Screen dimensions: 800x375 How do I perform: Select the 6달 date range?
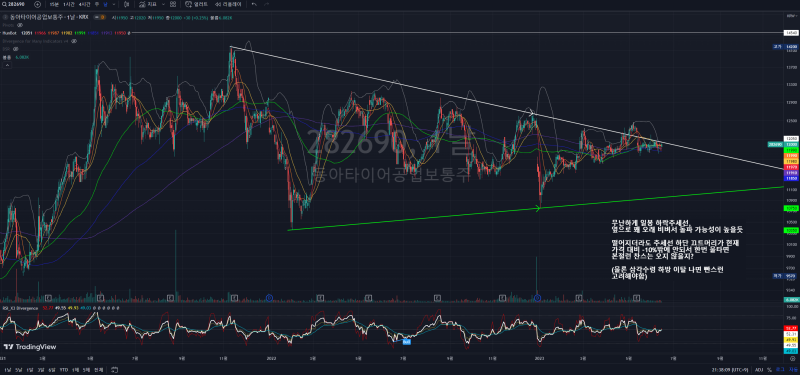coord(53,369)
